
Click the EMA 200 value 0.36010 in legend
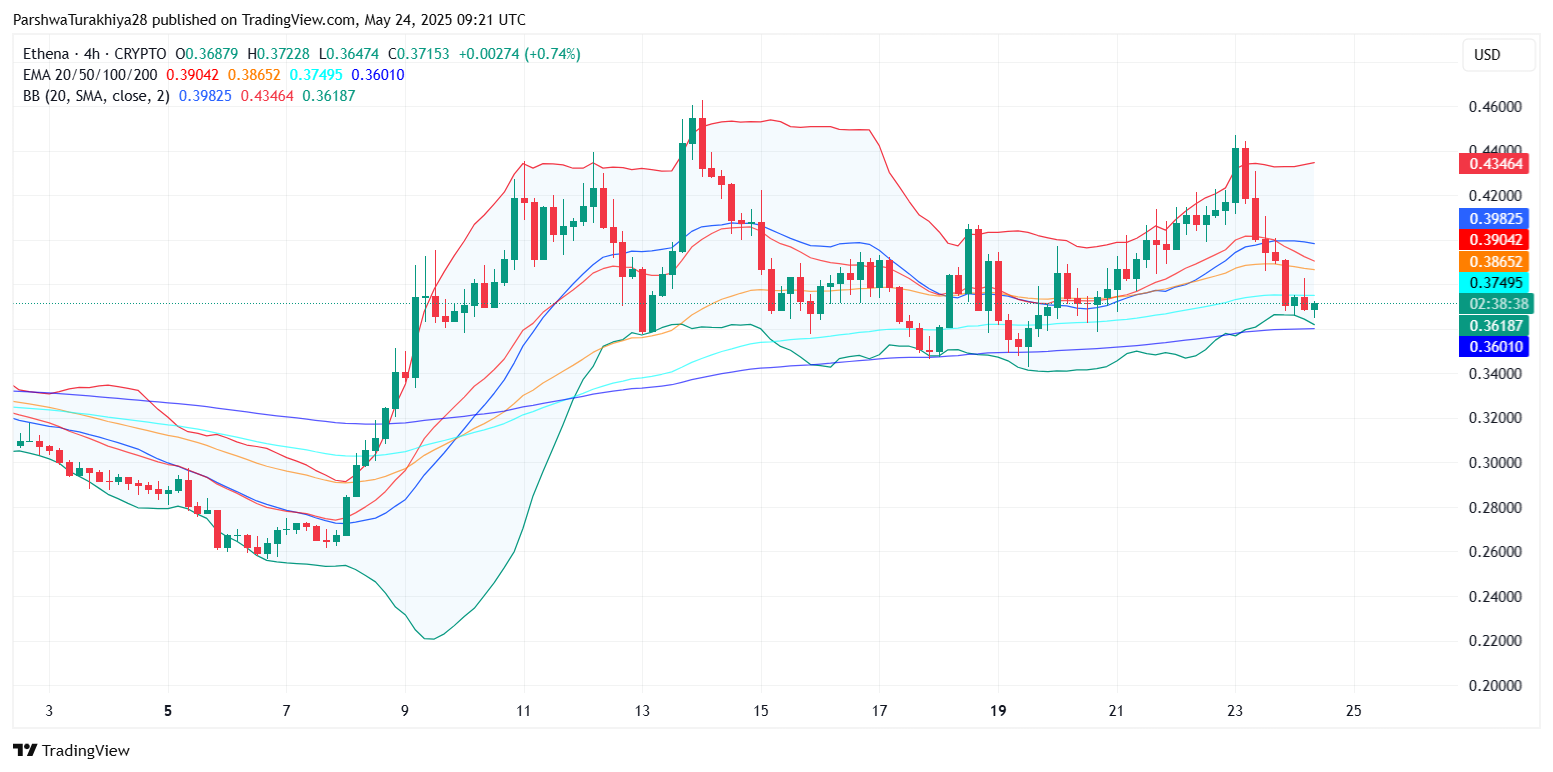[x=377, y=75]
